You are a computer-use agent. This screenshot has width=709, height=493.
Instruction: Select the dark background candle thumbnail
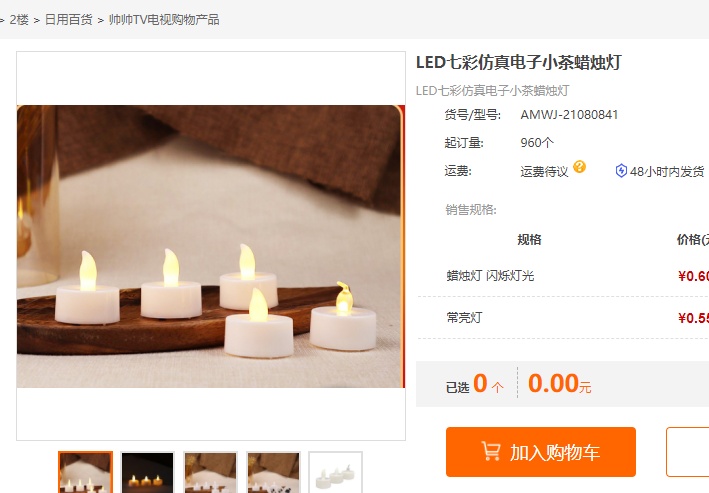(x=147, y=472)
